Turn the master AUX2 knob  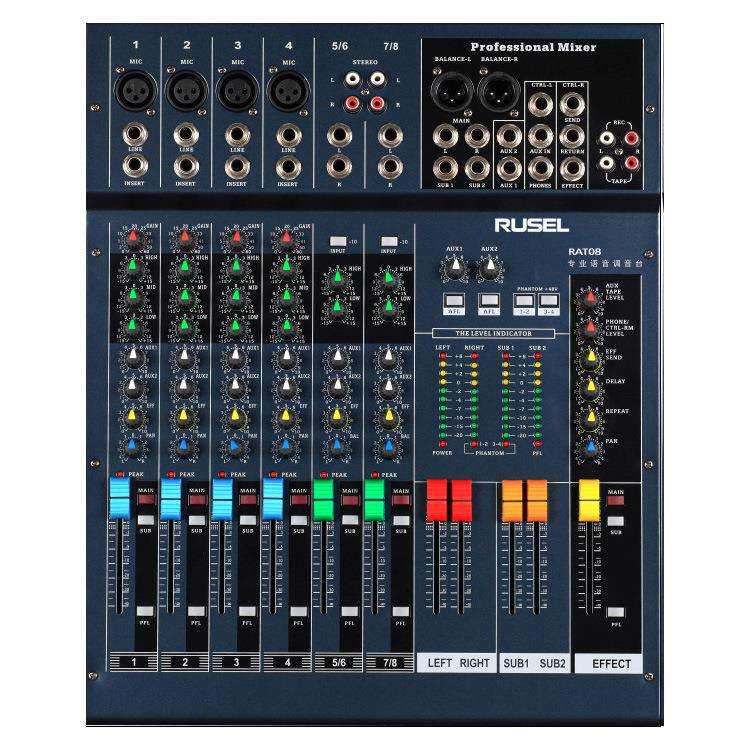tap(489, 267)
